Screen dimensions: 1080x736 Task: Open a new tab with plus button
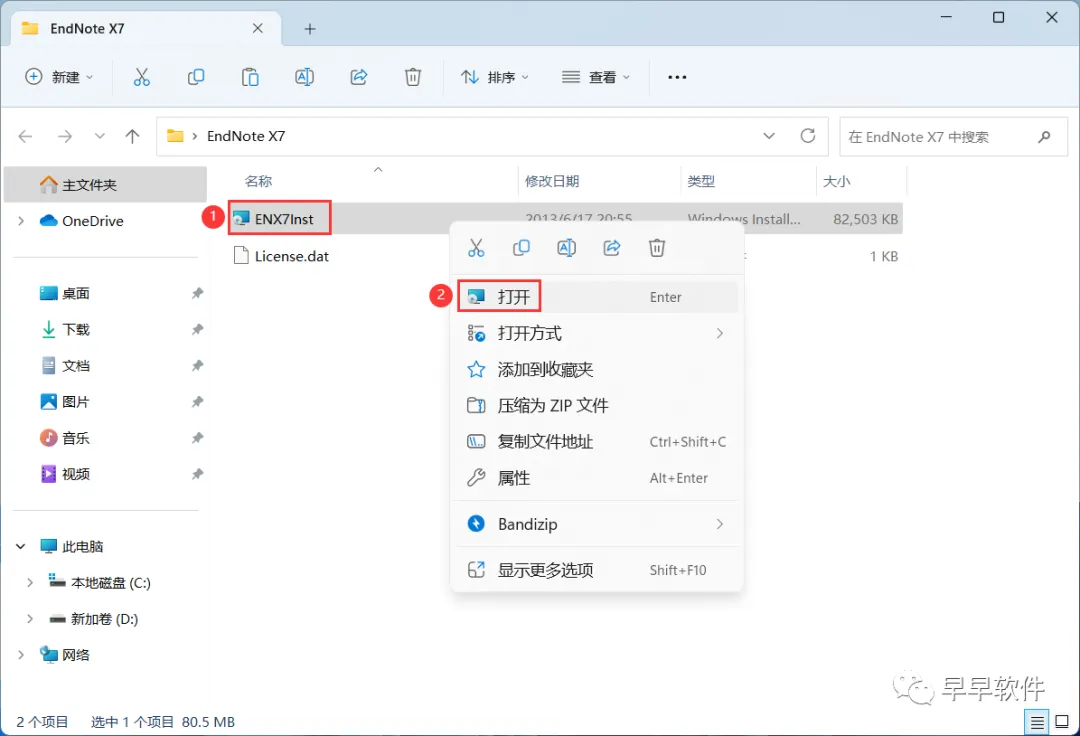310,29
